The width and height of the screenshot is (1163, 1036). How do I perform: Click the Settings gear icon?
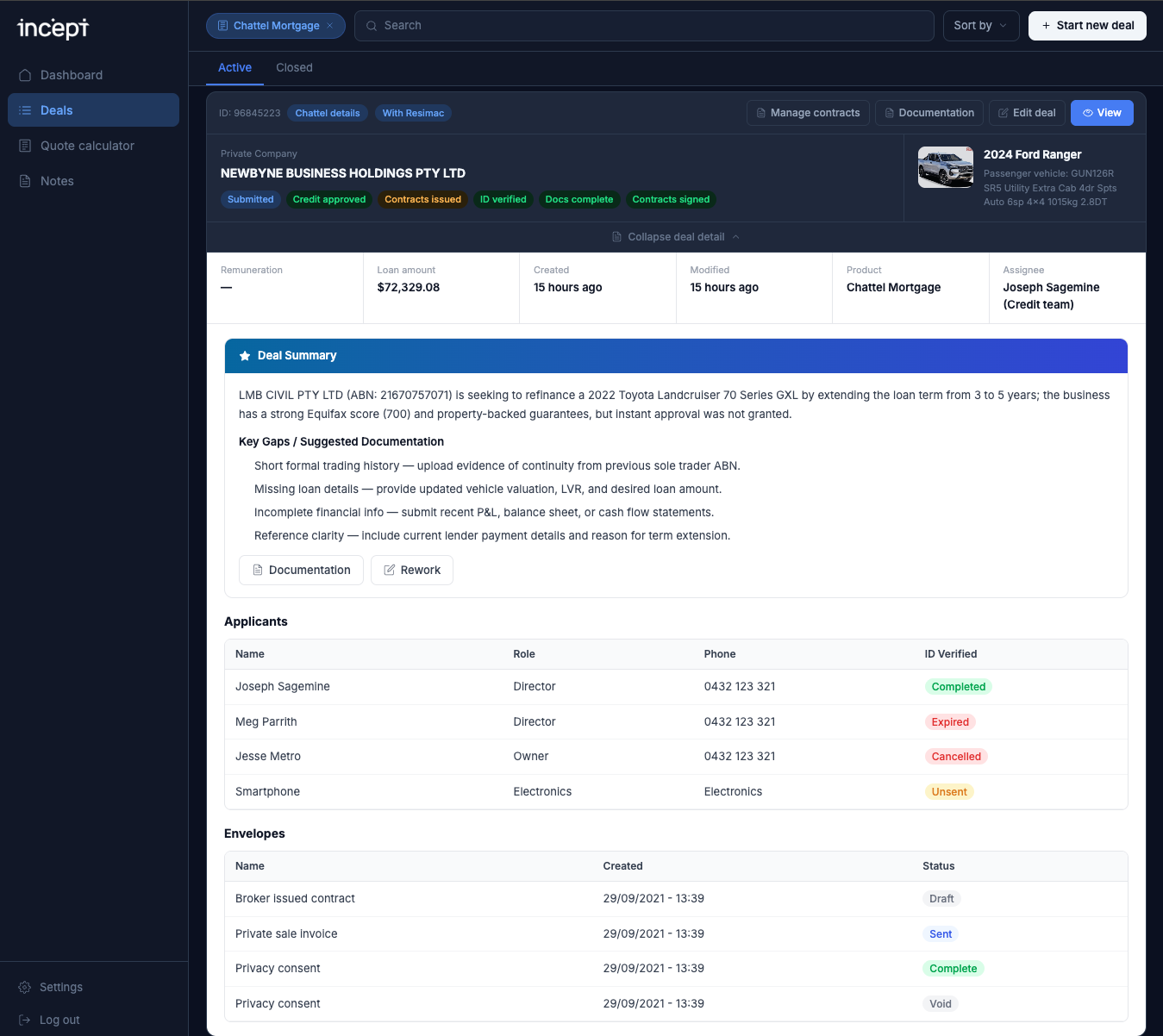[x=24, y=987]
